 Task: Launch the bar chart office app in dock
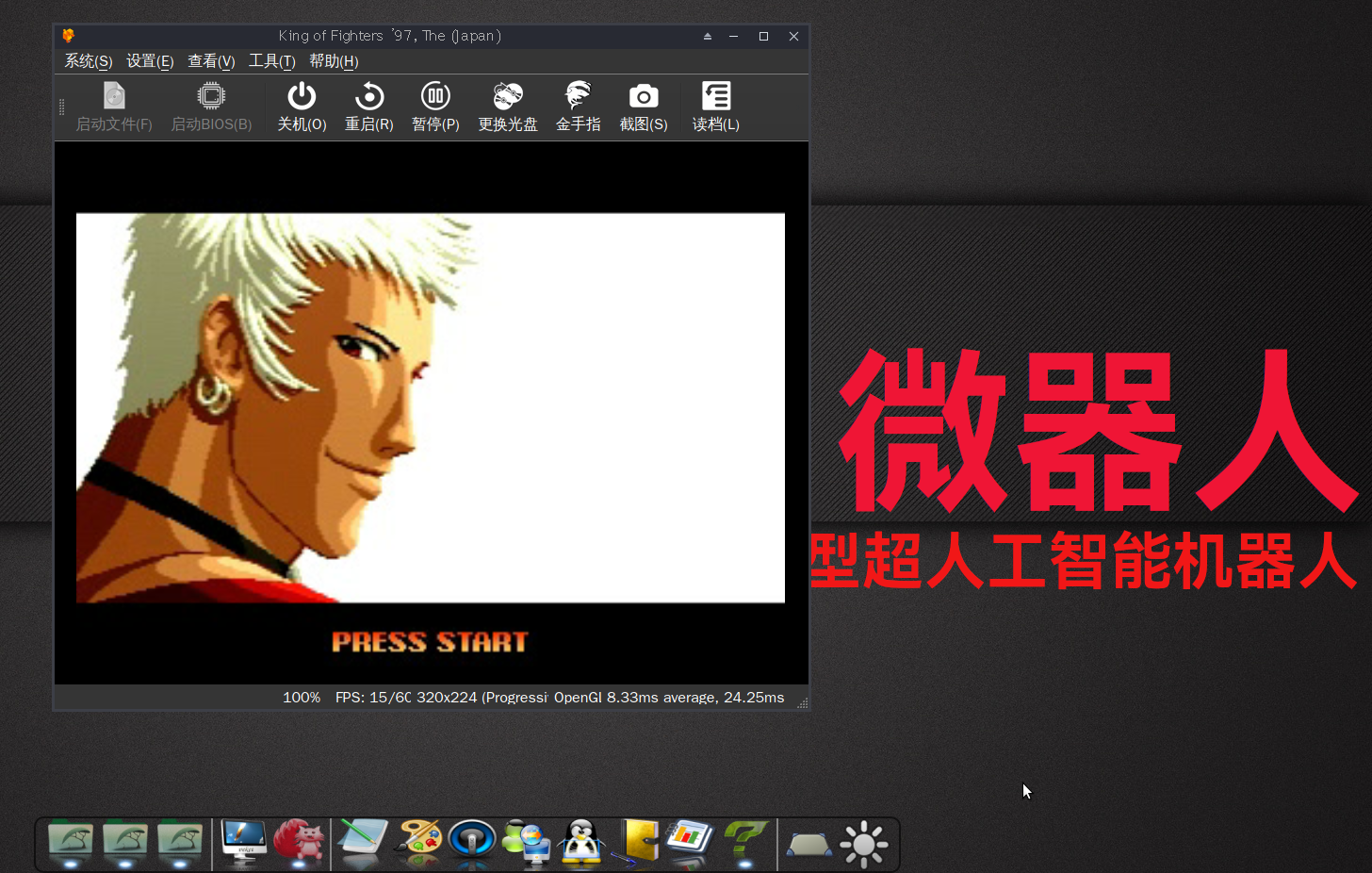(x=691, y=841)
